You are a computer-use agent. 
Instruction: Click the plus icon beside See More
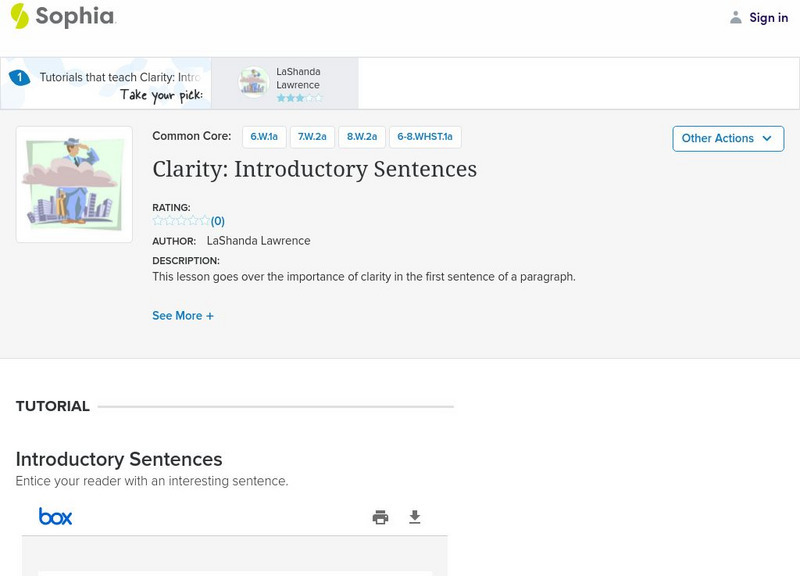point(210,316)
